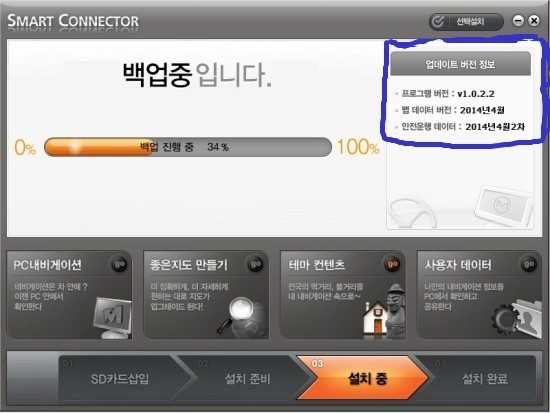Click the go button on 사용자 데이터 card
Image resolution: width=550 pixels, height=413 pixels.
[529, 264]
